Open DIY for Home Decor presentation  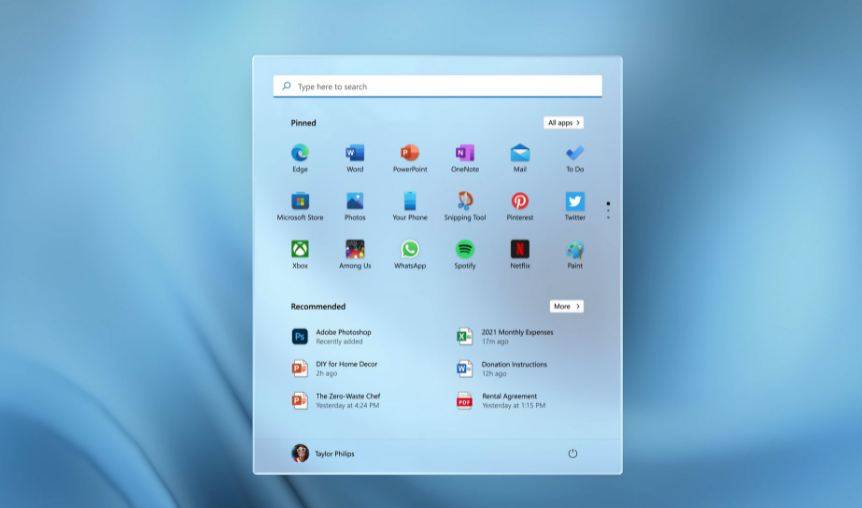coord(334,368)
